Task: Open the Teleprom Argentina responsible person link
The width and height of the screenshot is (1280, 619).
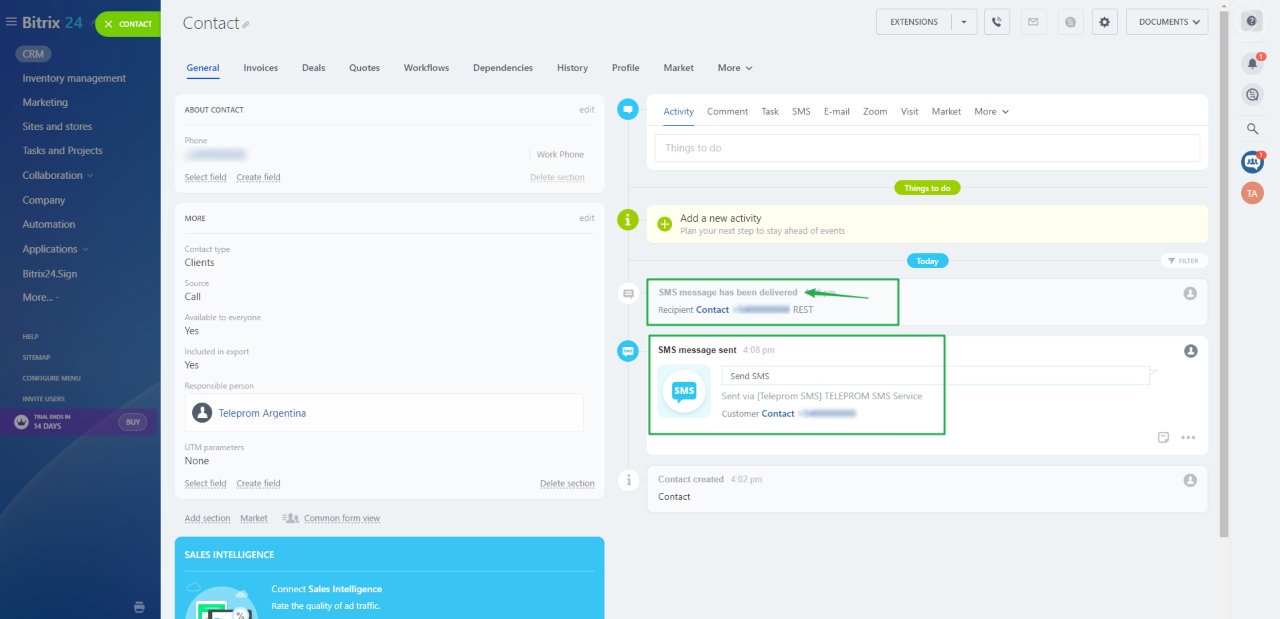Action: [262, 413]
